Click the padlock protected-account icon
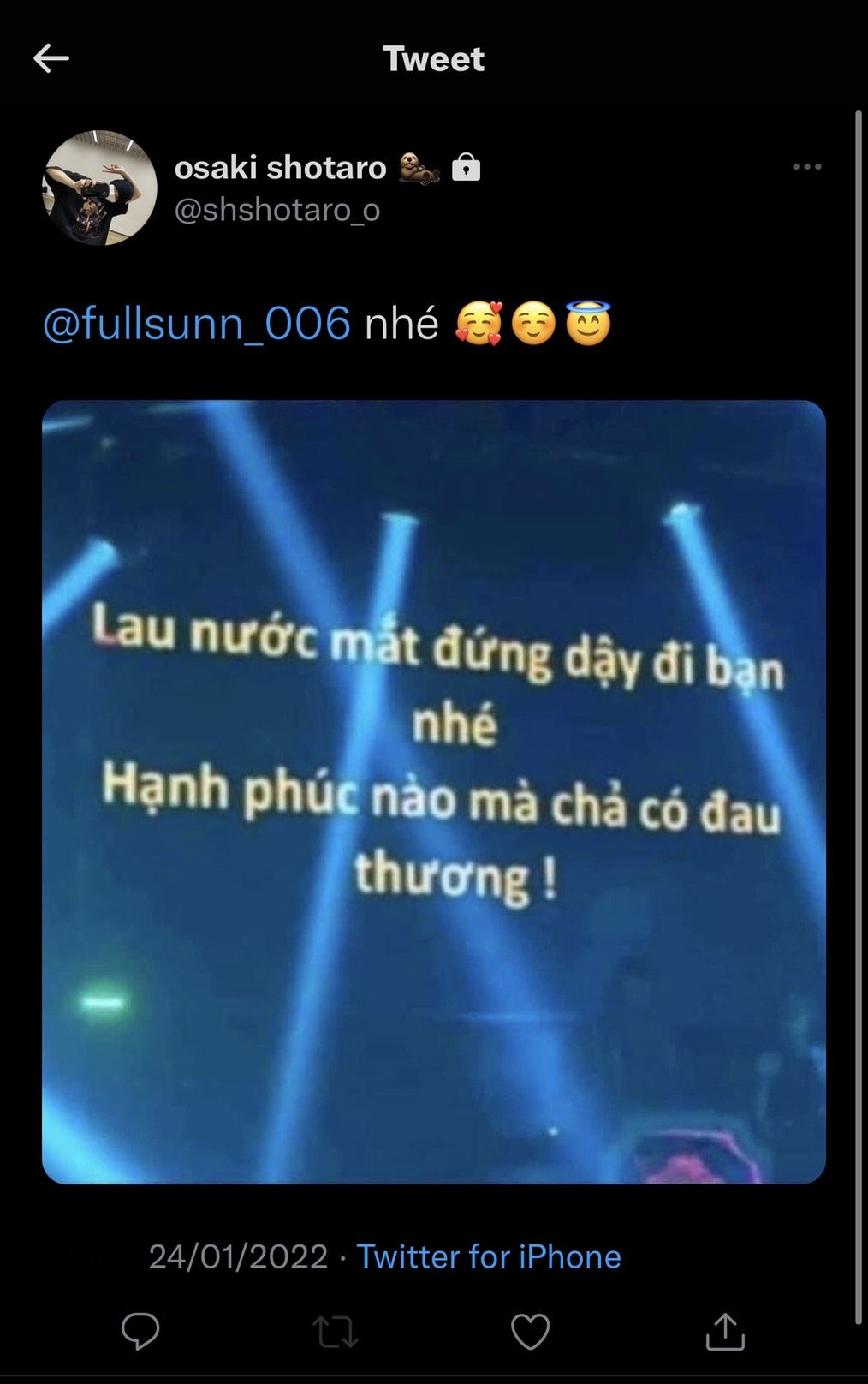868x1384 pixels. point(466,166)
